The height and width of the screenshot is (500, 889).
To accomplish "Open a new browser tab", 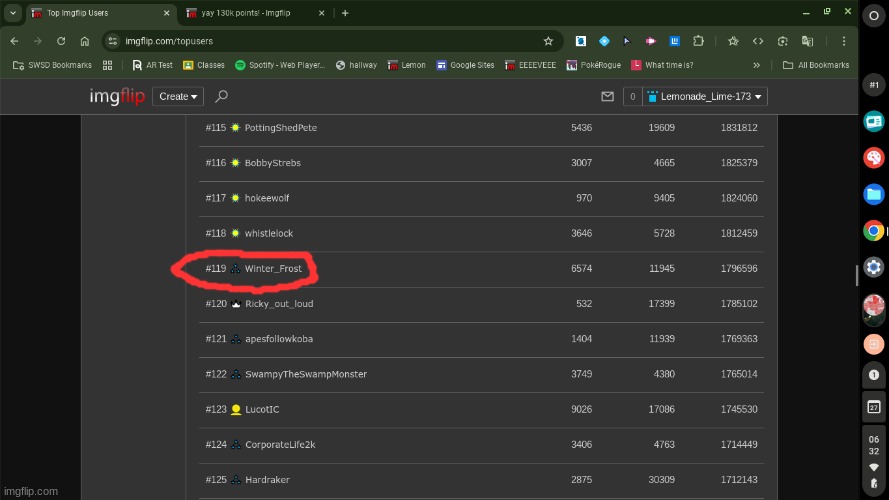I will click(x=345, y=13).
